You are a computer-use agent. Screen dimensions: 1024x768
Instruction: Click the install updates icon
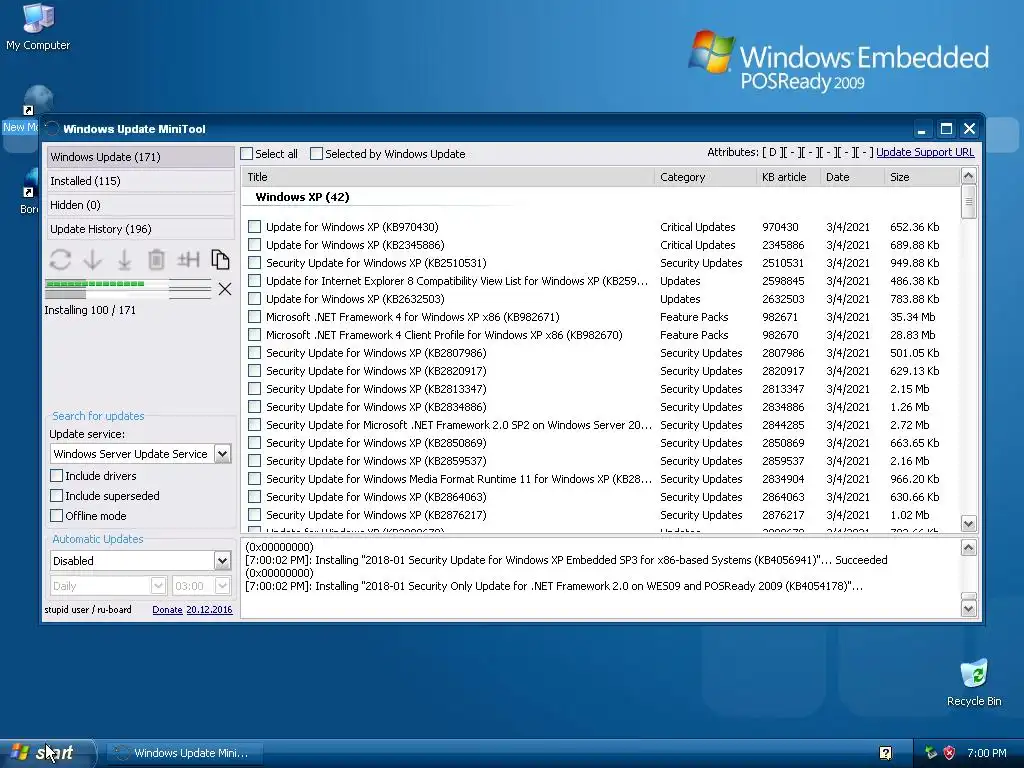click(124, 259)
